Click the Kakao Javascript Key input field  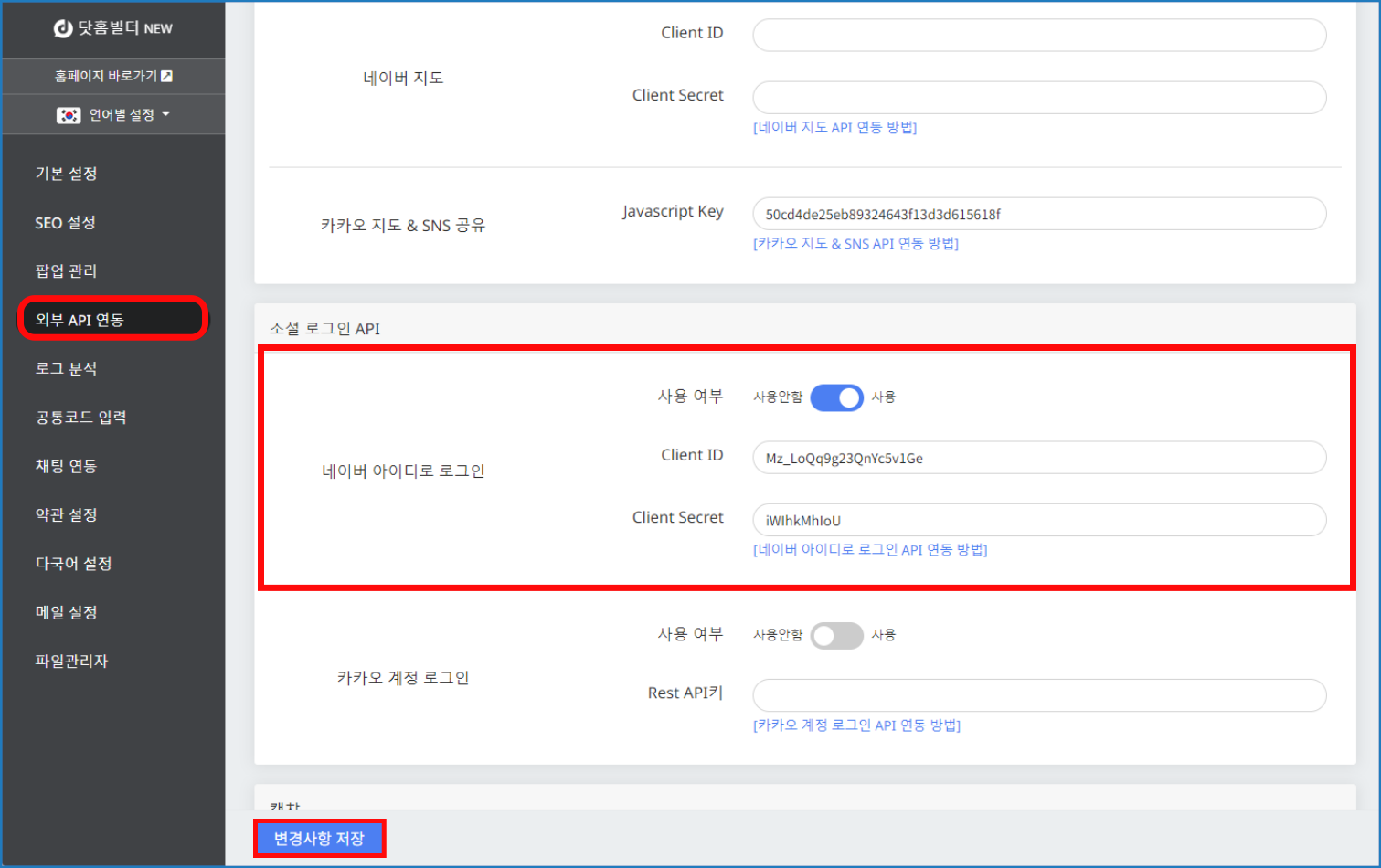[1038, 215]
